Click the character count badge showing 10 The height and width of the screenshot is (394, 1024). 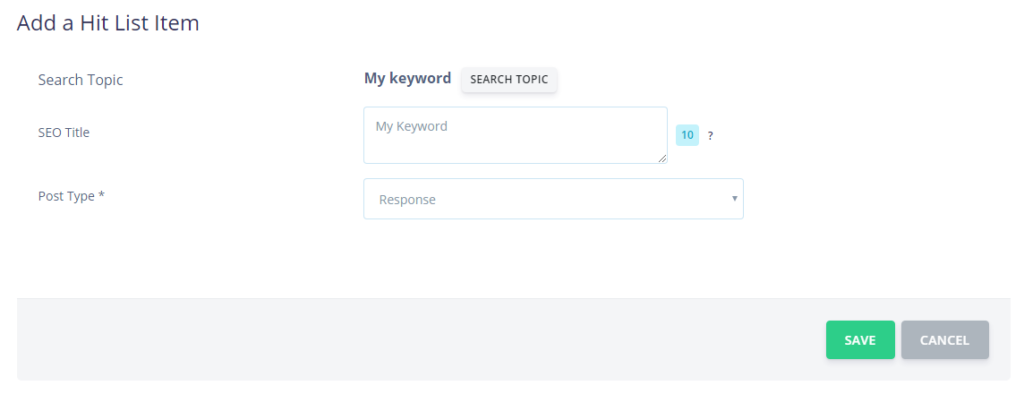tap(687, 135)
